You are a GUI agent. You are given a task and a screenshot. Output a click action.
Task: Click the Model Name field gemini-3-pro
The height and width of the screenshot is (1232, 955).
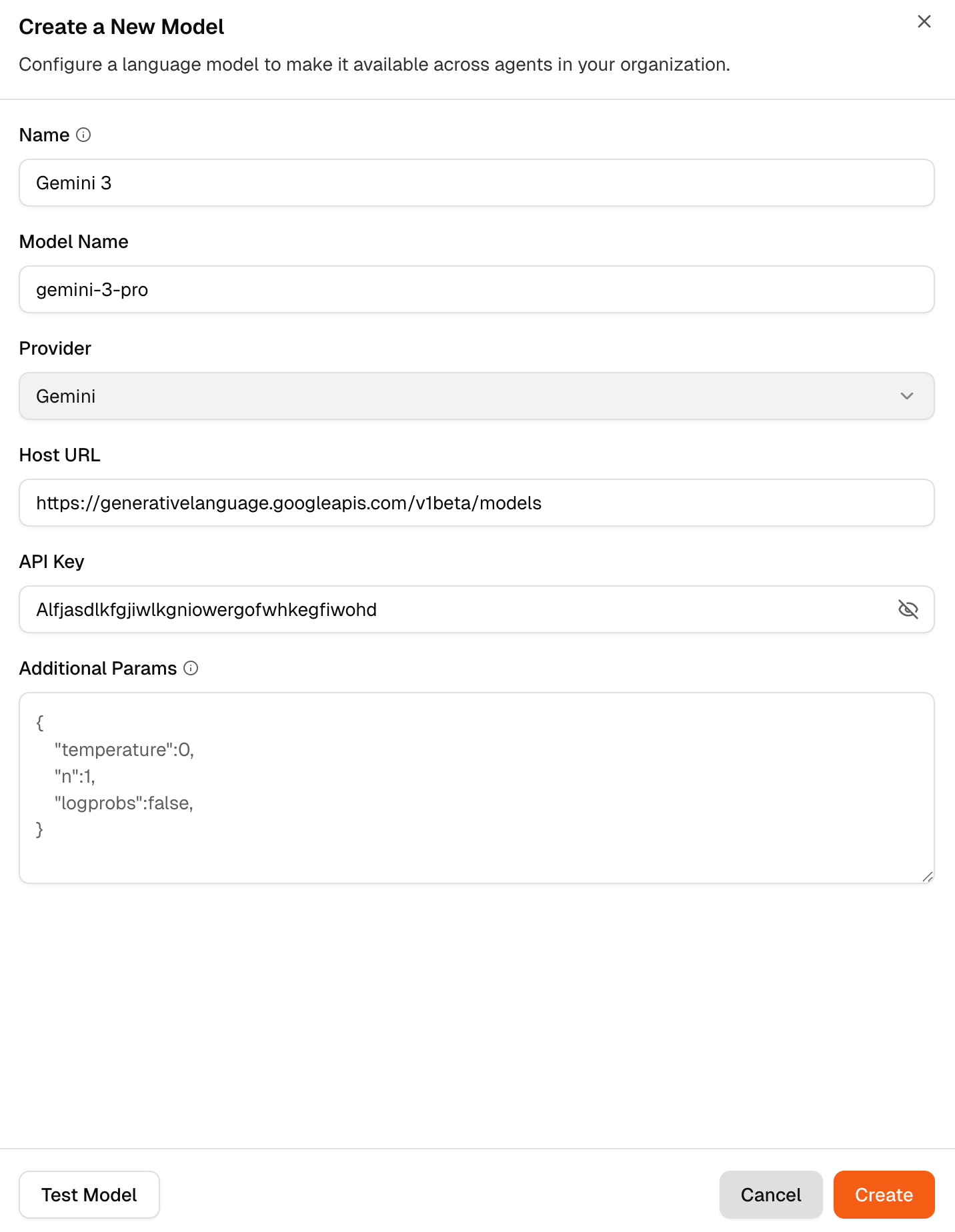coord(476,289)
